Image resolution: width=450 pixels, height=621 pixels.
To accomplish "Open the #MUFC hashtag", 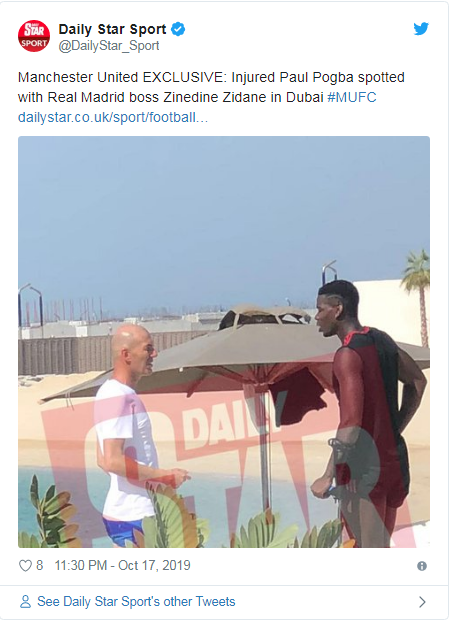I will click(x=352, y=97).
